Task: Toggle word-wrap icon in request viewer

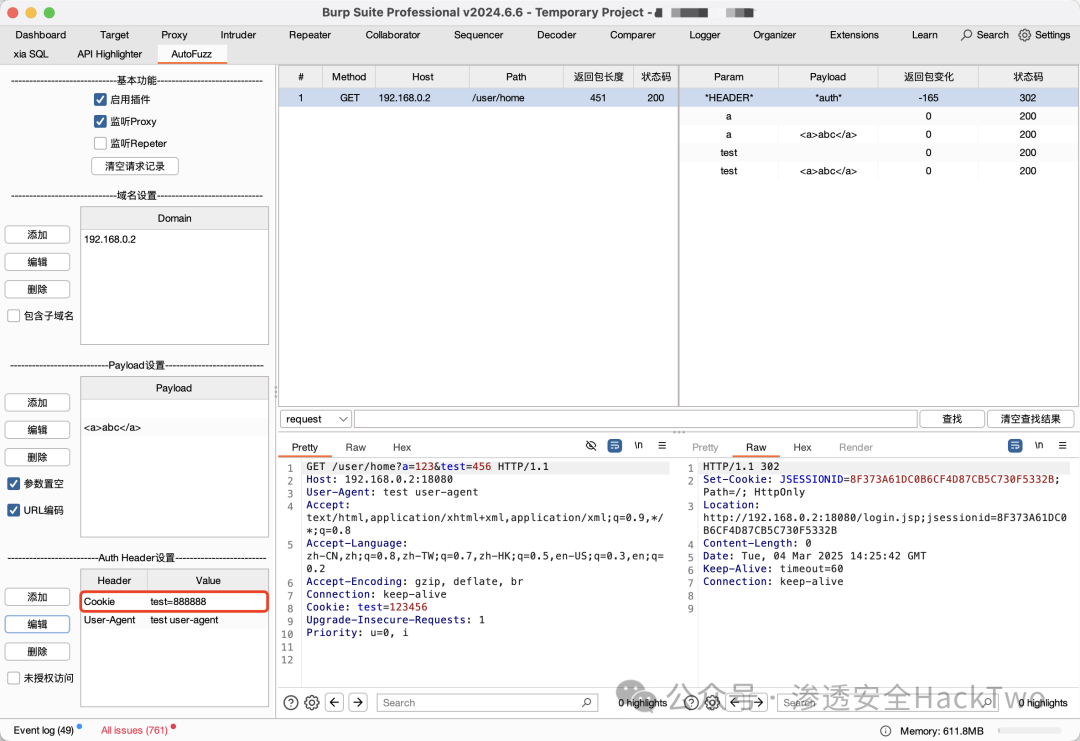Action: [x=614, y=446]
